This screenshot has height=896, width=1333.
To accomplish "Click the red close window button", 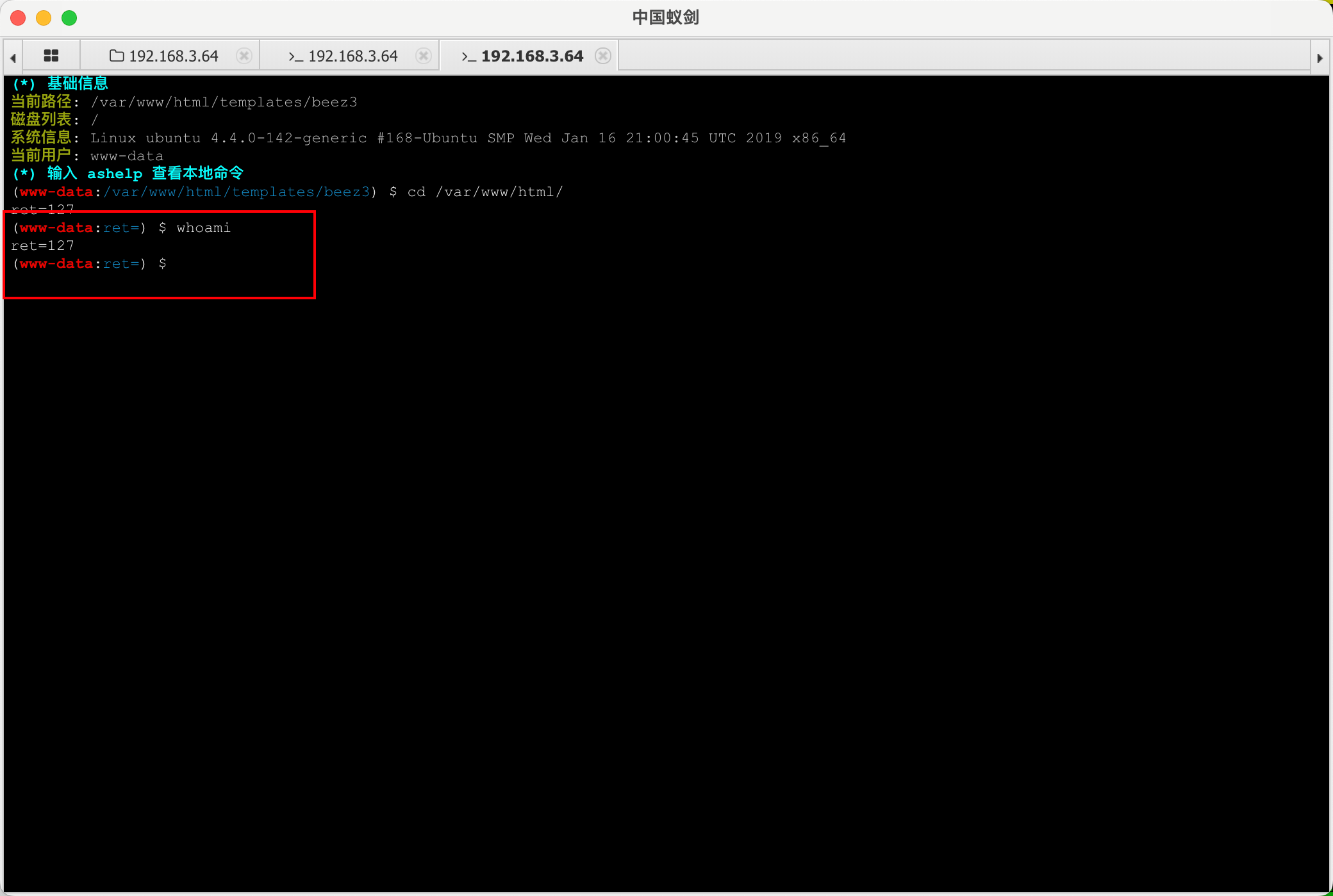I will (x=18, y=18).
